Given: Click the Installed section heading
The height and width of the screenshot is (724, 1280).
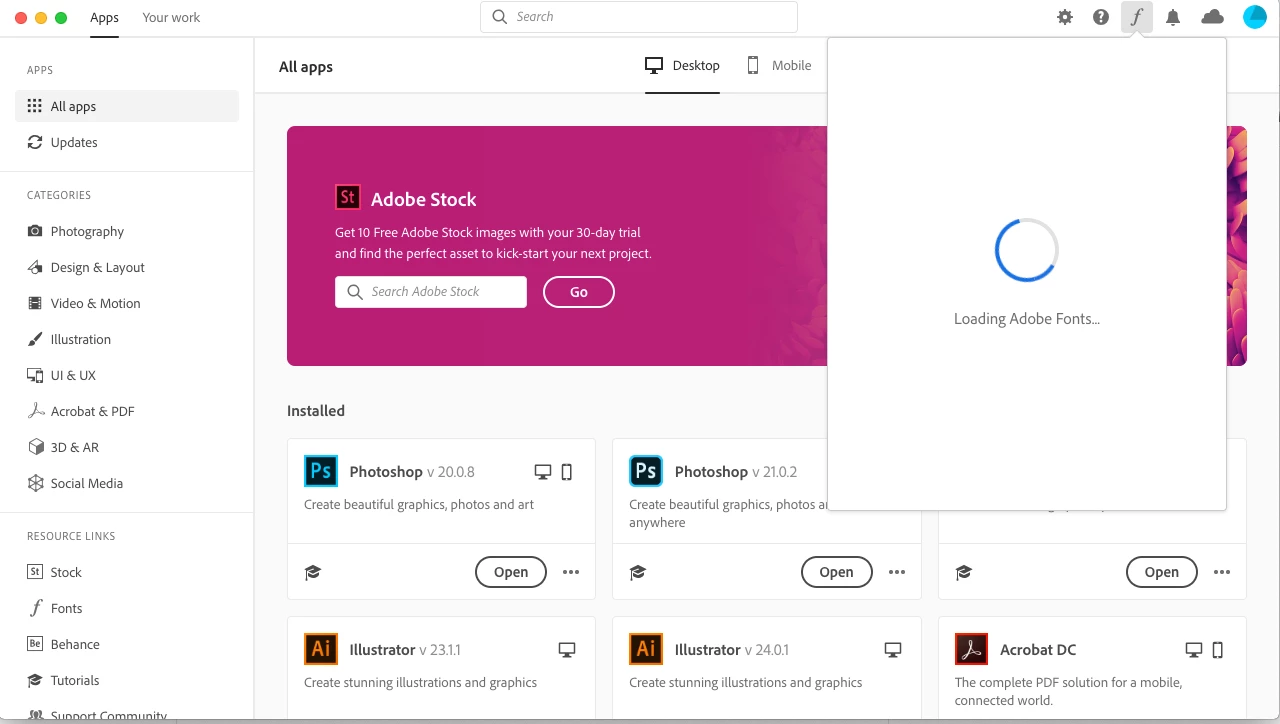Looking at the screenshot, I should pyautogui.click(x=316, y=411).
